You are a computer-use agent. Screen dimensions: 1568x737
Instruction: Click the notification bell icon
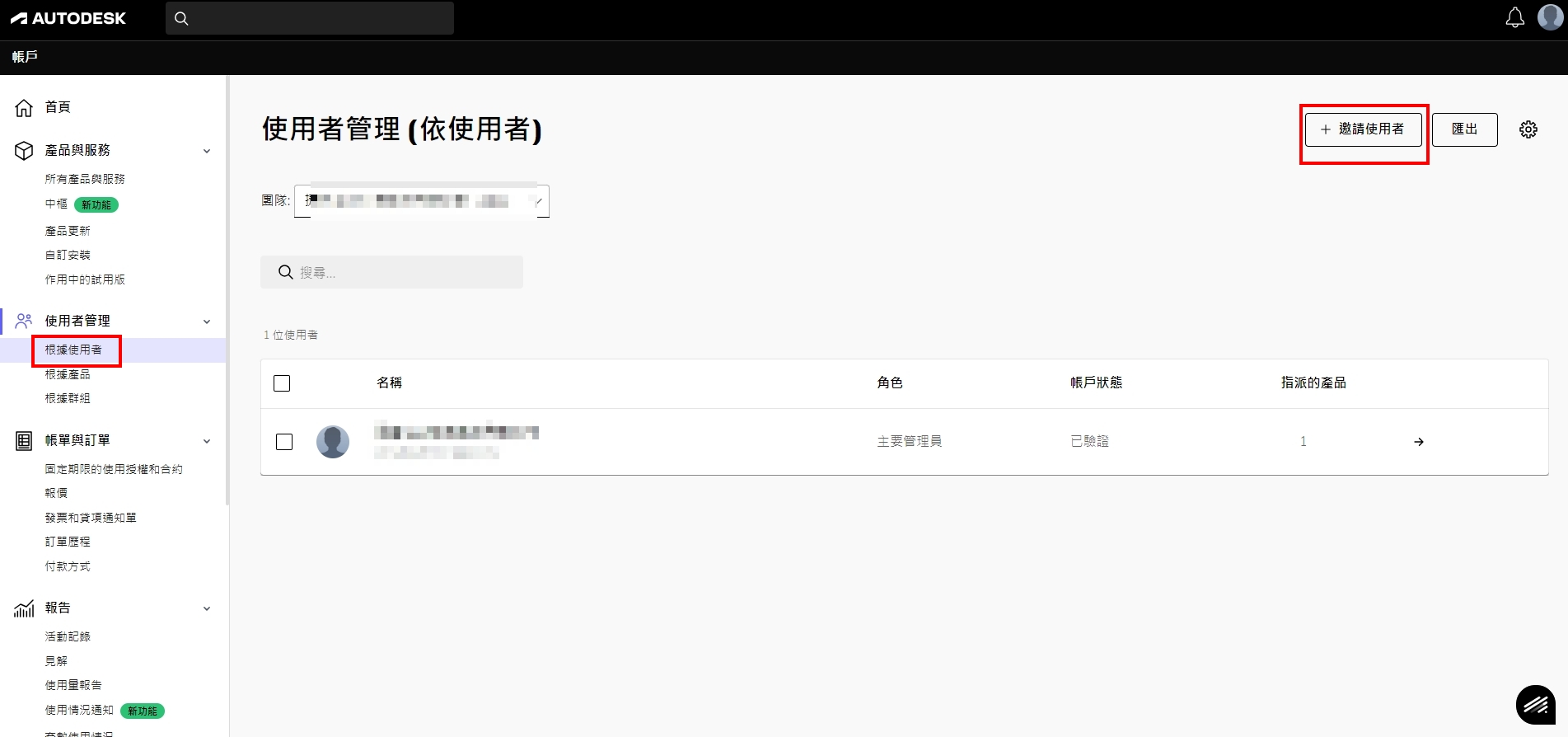[x=1514, y=18]
